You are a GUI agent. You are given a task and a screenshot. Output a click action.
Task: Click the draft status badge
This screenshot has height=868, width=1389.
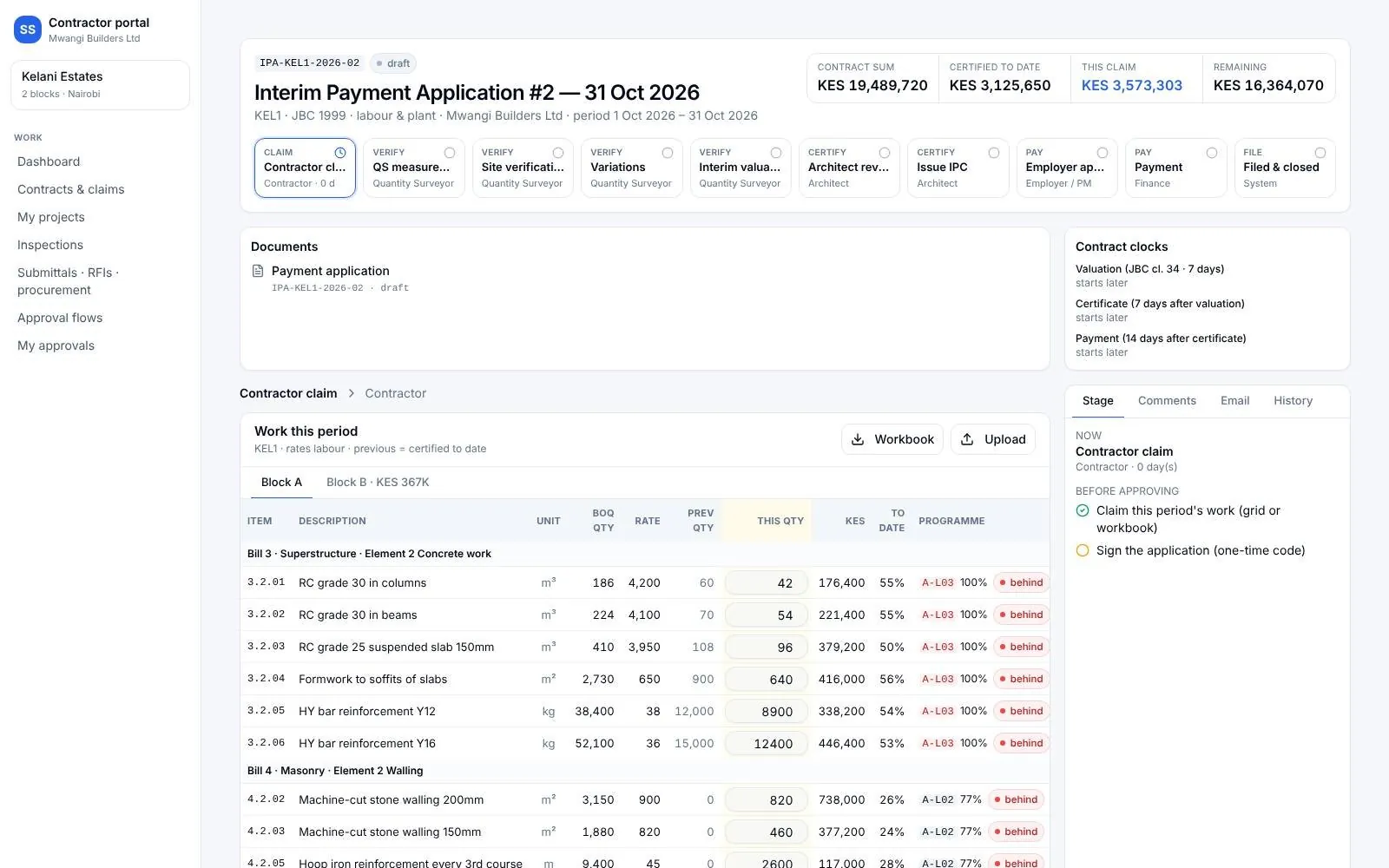(393, 63)
